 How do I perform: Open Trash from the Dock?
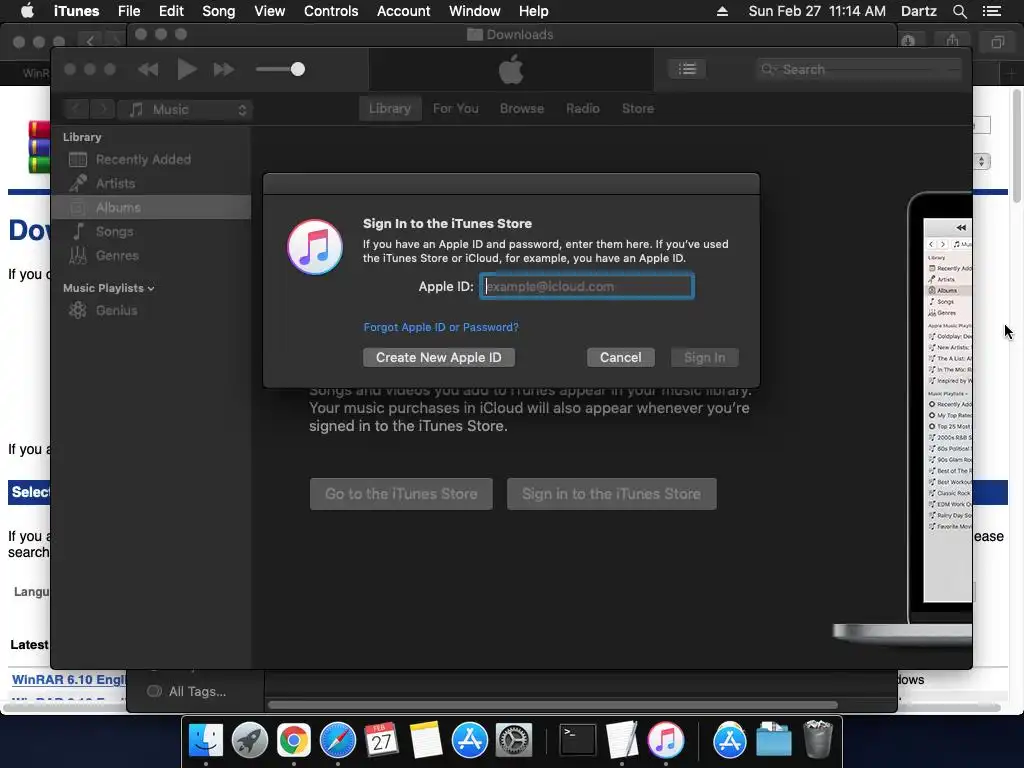coord(818,741)
